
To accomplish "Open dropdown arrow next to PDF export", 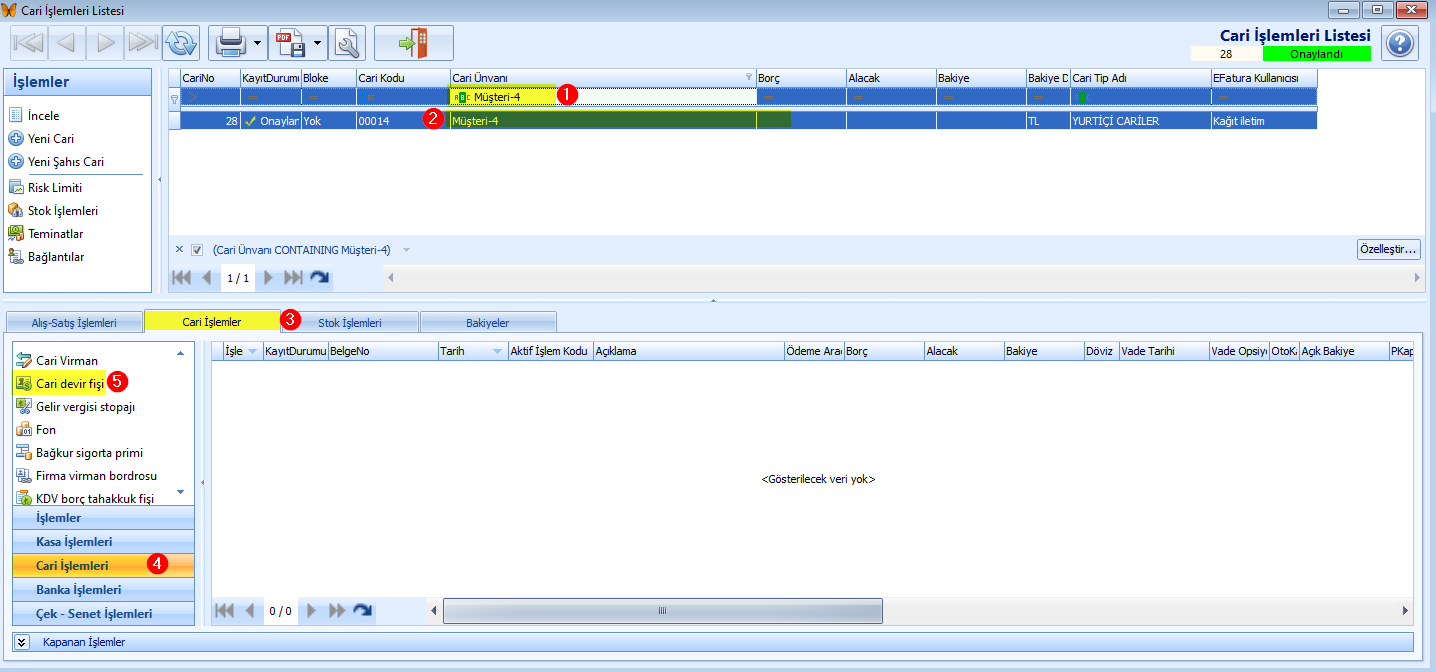I will pos(318,43).
